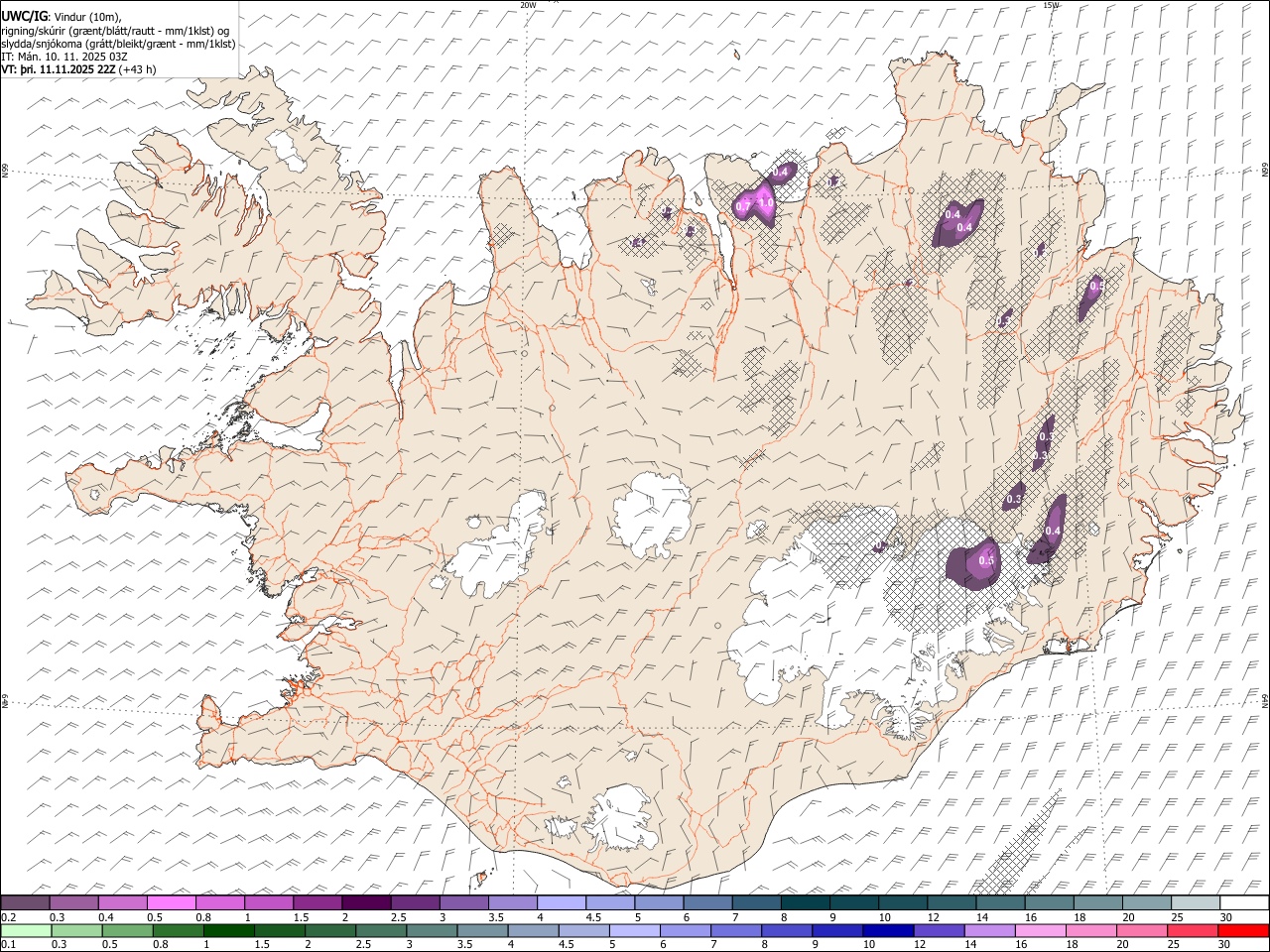Pick the lower legend swatch starting at 7
The width and height of the screenshot is (1270, 952).
pyautogui.click(x=736, y=930)
